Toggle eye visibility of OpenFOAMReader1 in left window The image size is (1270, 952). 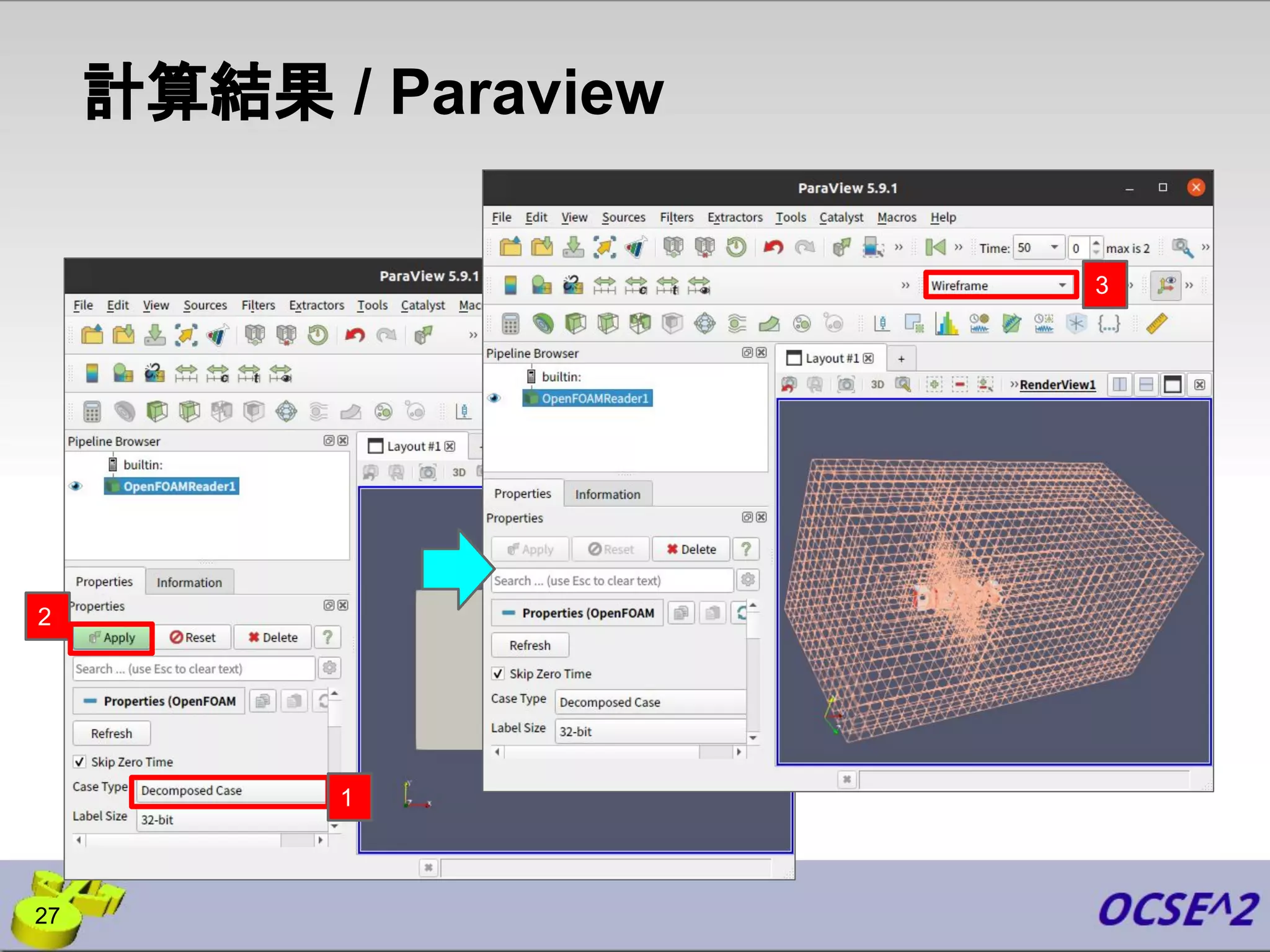76,486
